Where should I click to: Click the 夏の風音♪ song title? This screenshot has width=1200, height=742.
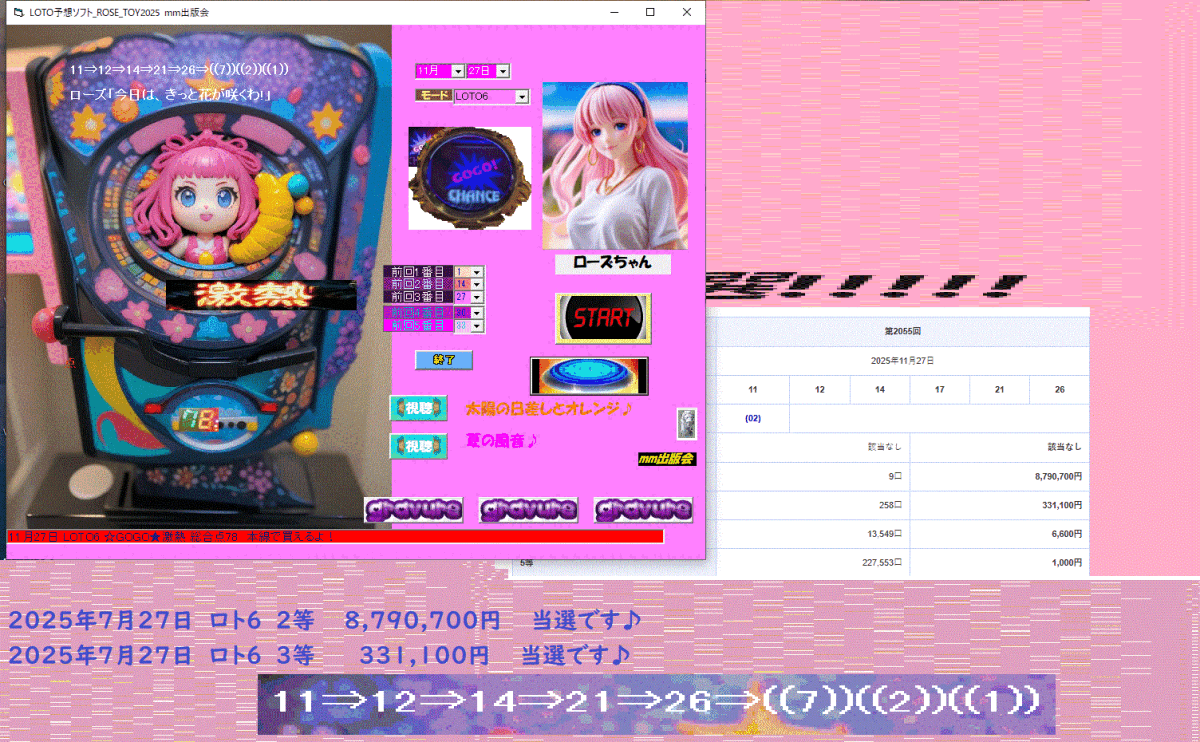[x=501, y=441]
